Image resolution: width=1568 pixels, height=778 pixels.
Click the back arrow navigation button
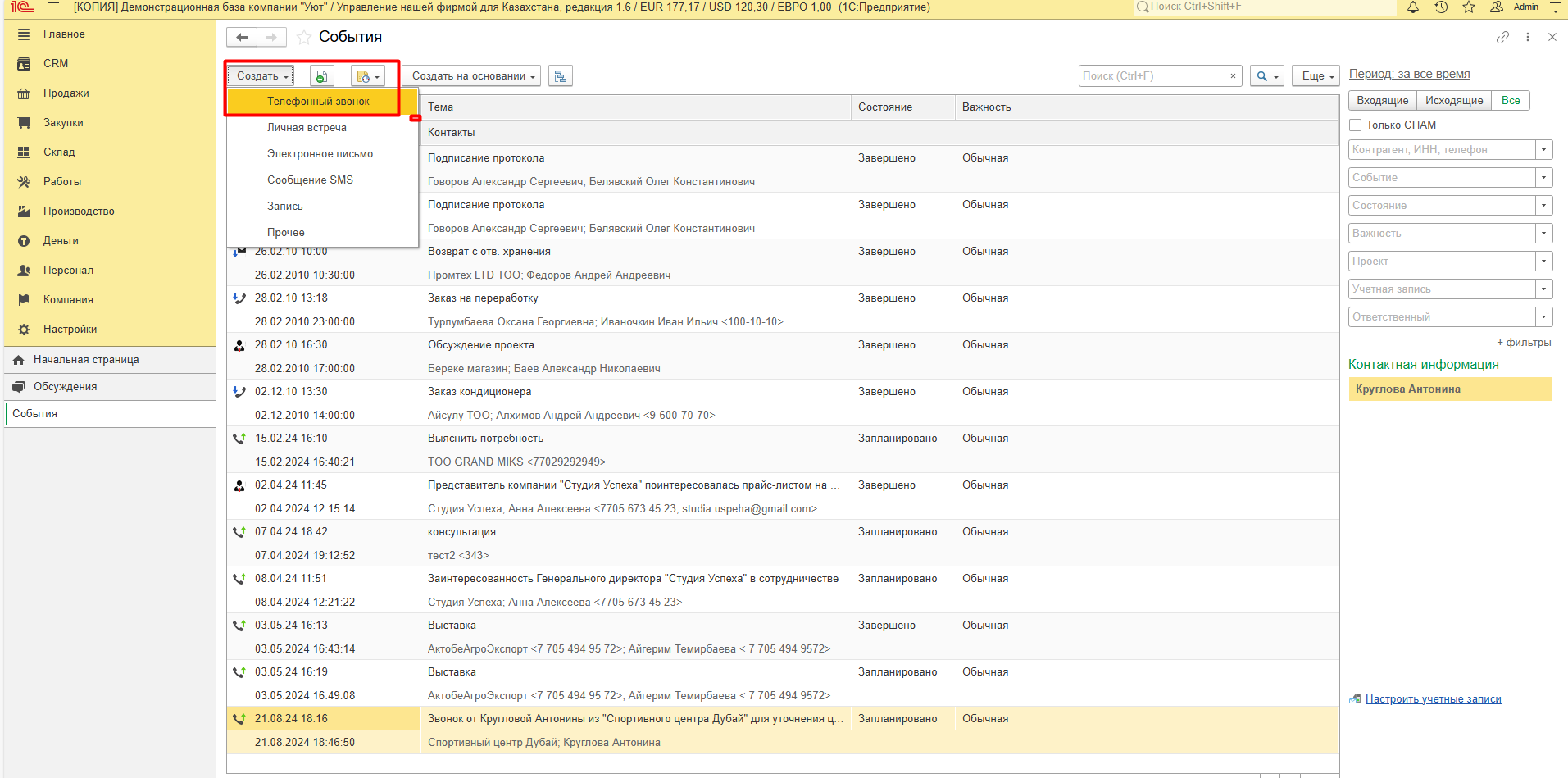coord(242,38)
